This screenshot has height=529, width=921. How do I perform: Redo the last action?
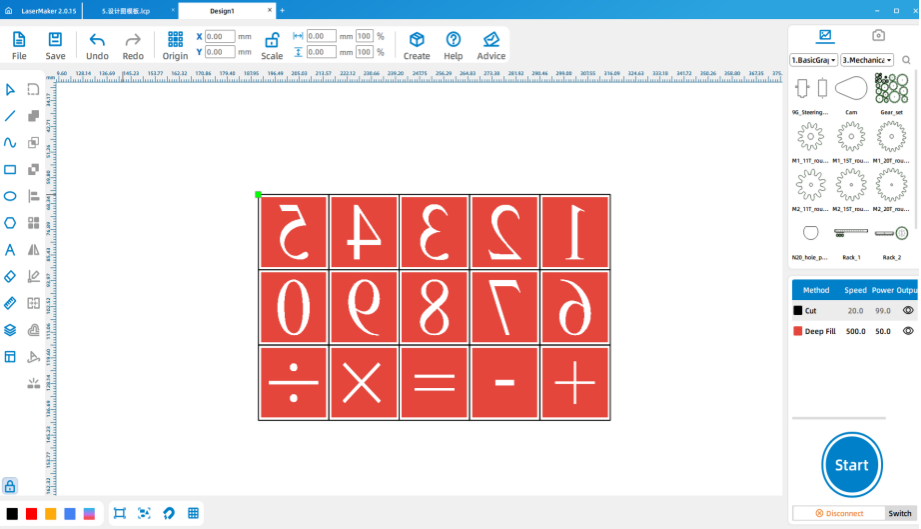[x=133, y=46]
